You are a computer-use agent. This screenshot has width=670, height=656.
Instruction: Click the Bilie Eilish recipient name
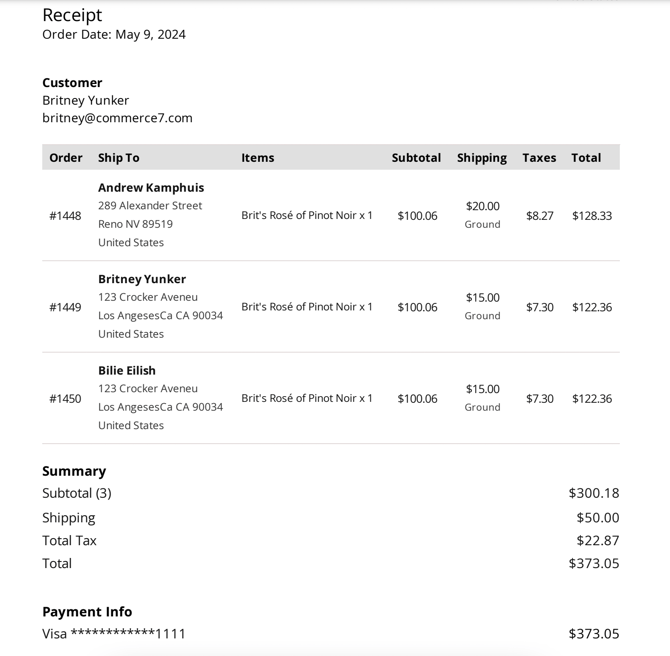pyautogui.click(x=127, y=371)
